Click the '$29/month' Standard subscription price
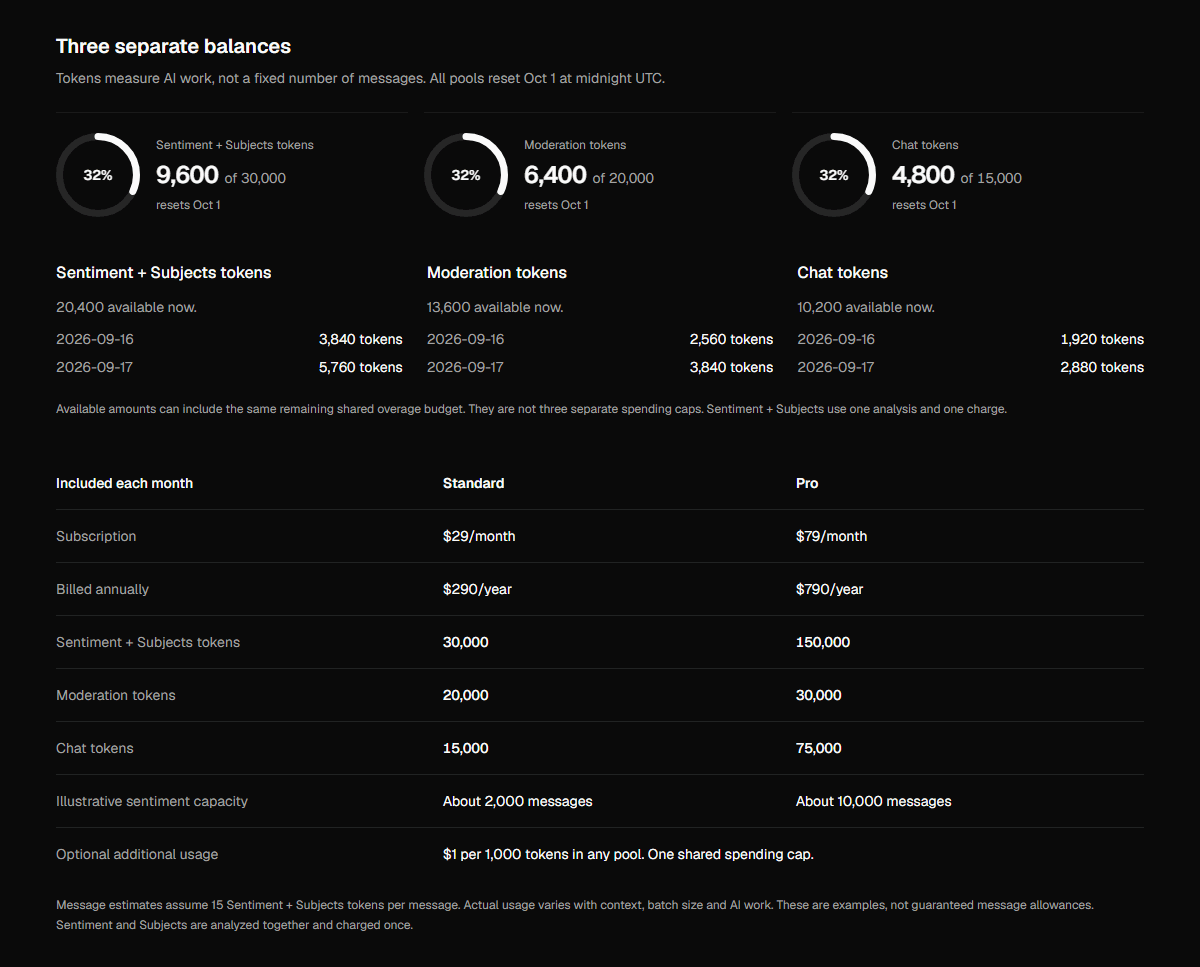The image size is (1200, 967). (479, 536)
